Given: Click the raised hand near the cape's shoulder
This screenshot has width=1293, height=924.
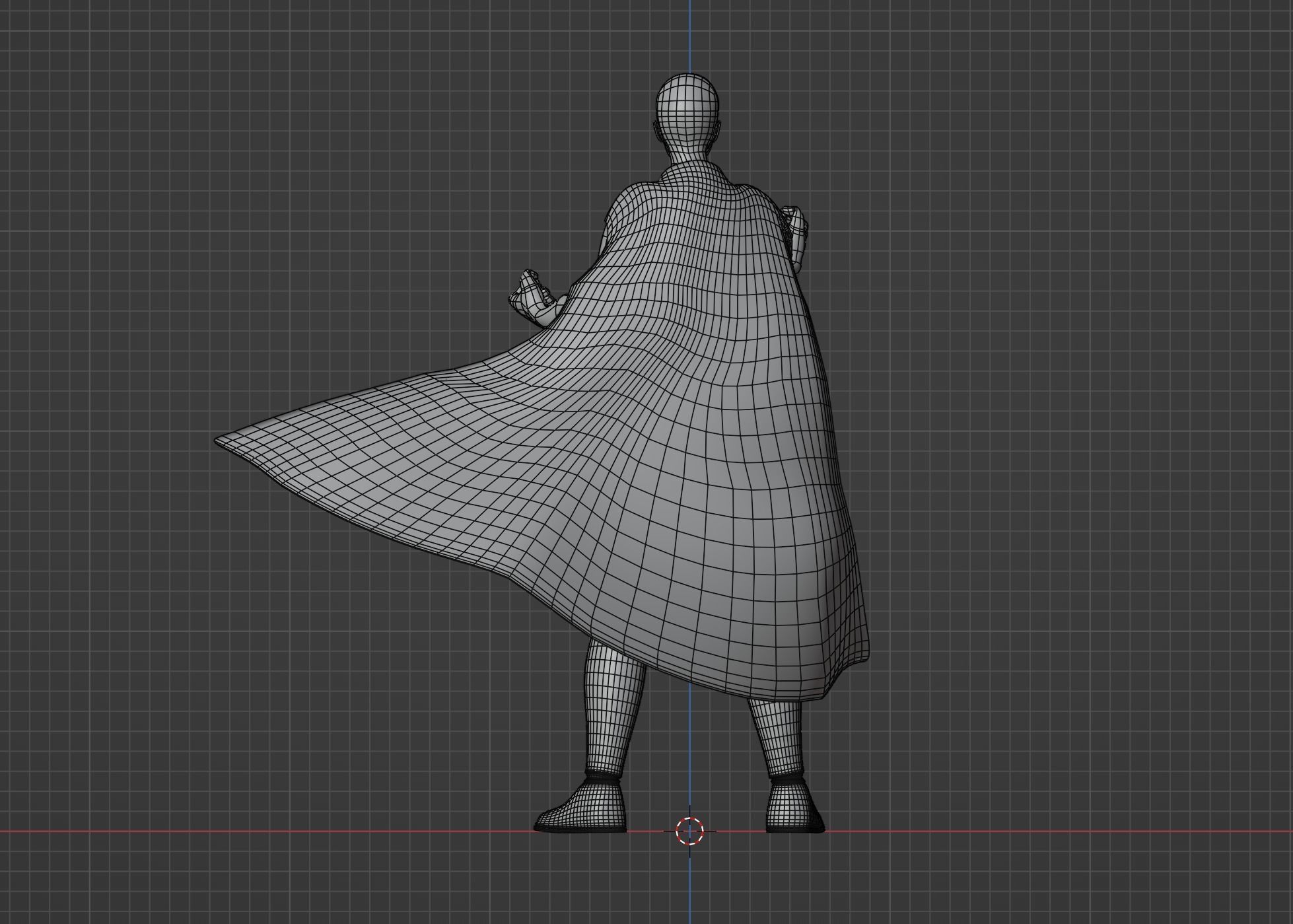Looking at the screenshot, I should pyautogui.click(x=797, y=236).
